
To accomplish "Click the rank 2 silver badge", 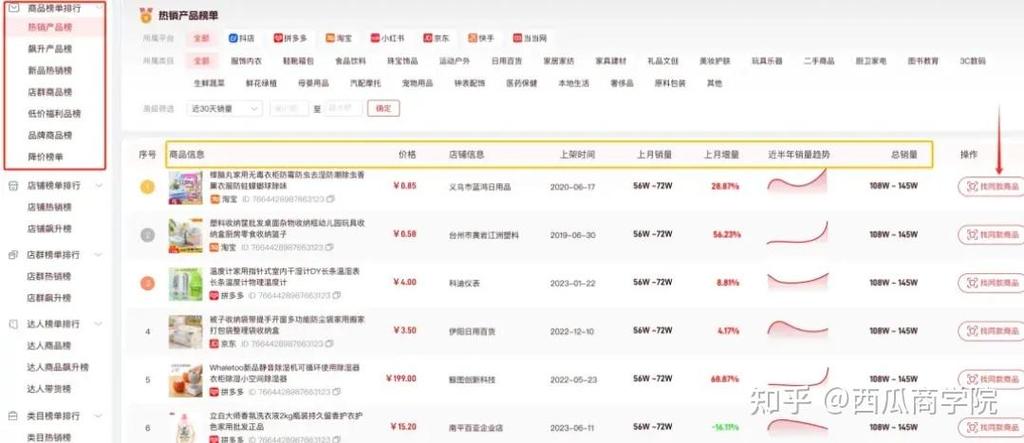I will pos(148,235).
